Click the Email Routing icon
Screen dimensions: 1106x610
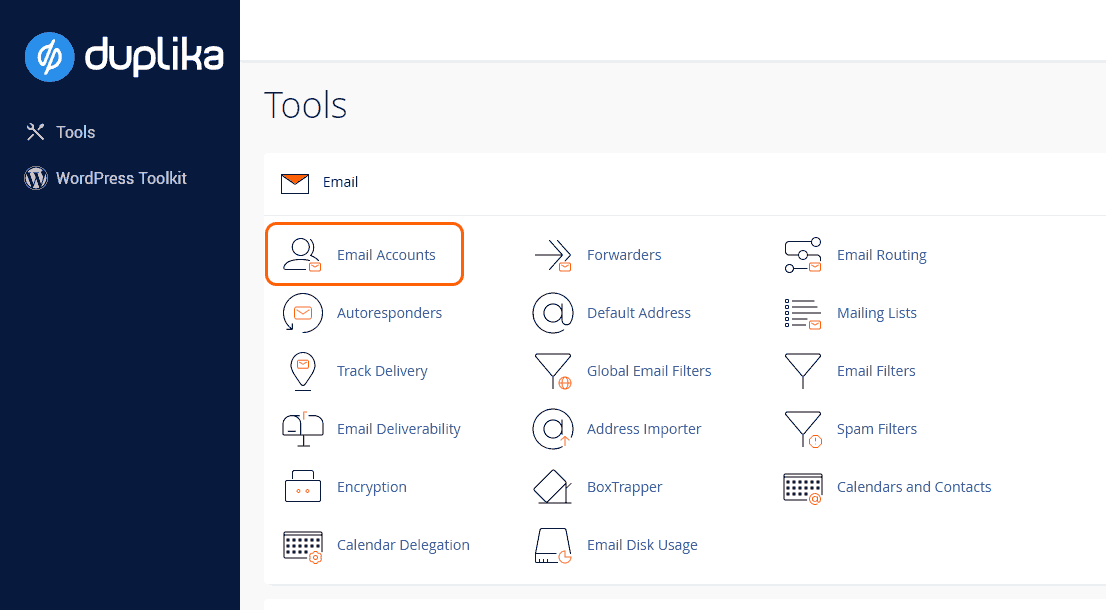click(802, 255)
